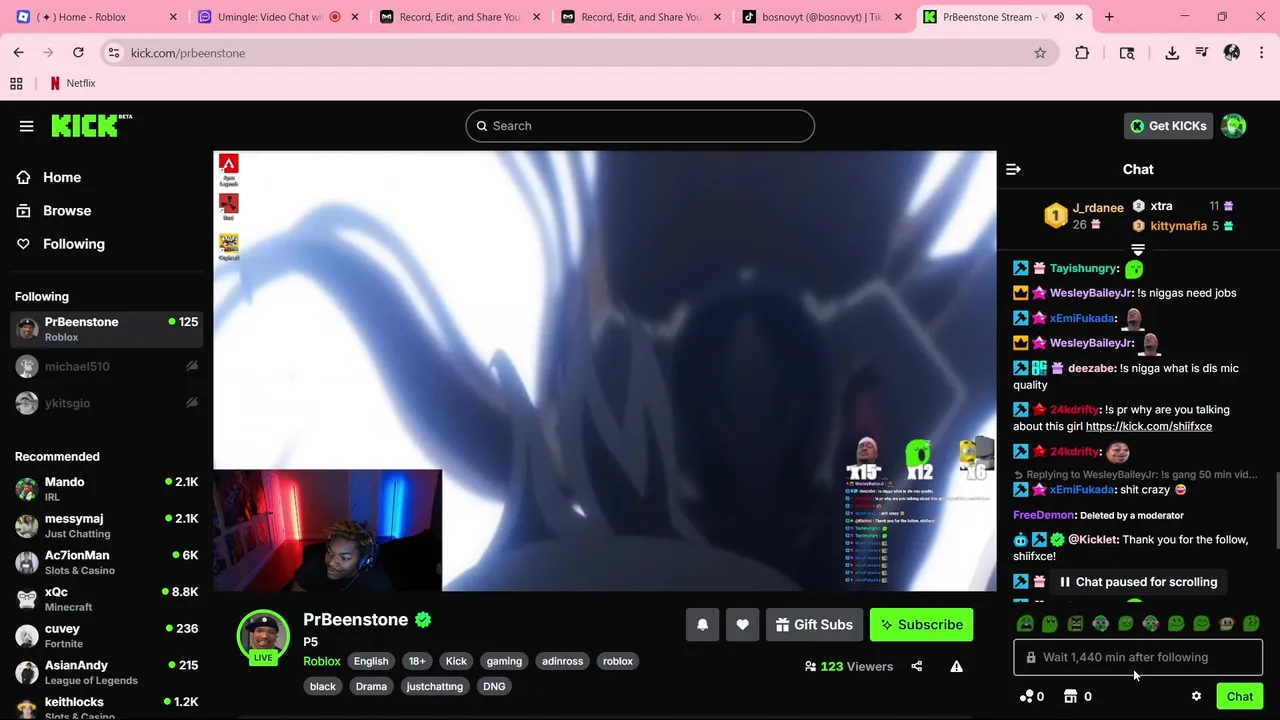Open the Chrome apps grid icon
This screenshot has width=1280, height=720.
pyautogui.click(x=16, y=84)
